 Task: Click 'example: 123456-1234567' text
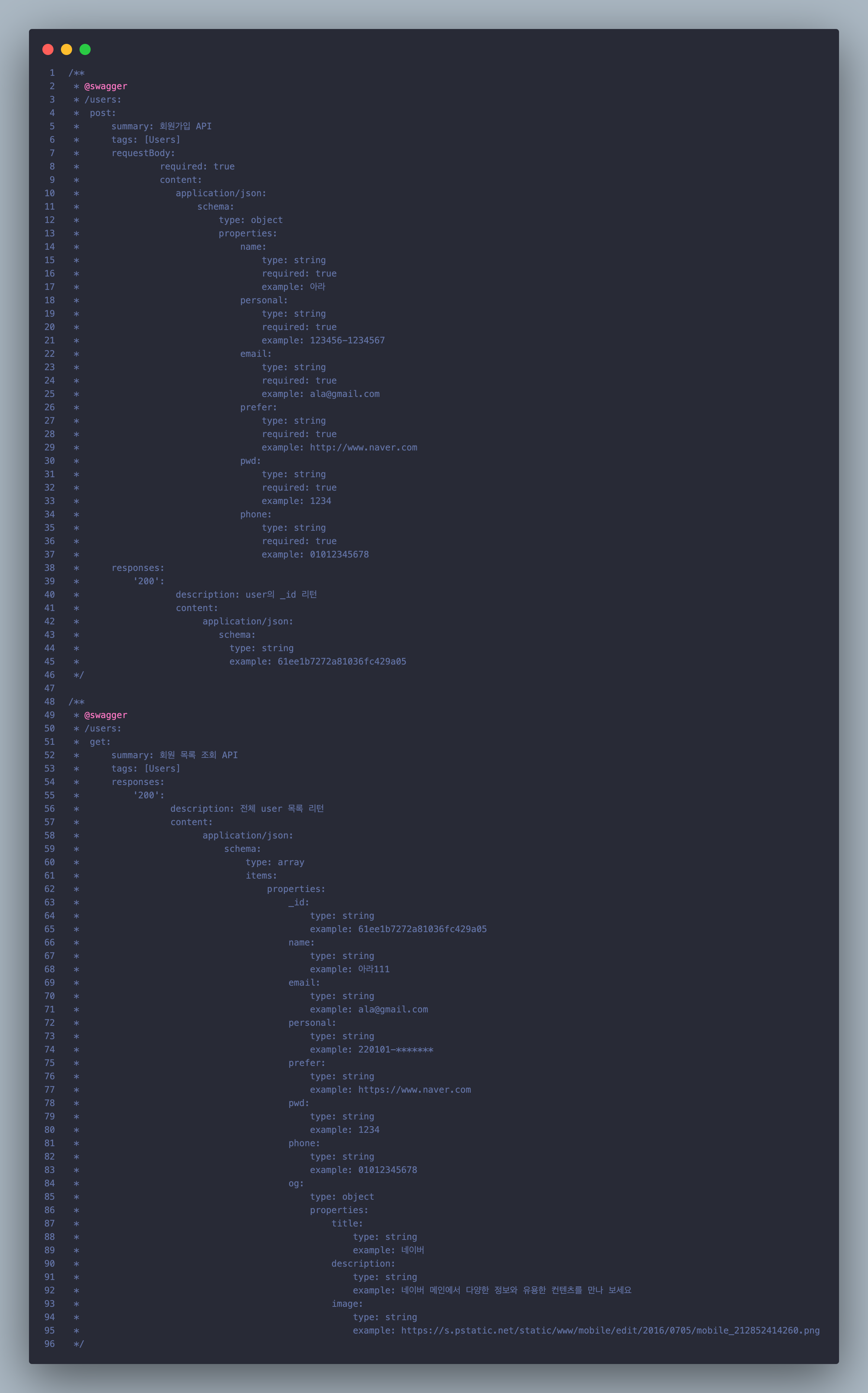click(323, 340)
